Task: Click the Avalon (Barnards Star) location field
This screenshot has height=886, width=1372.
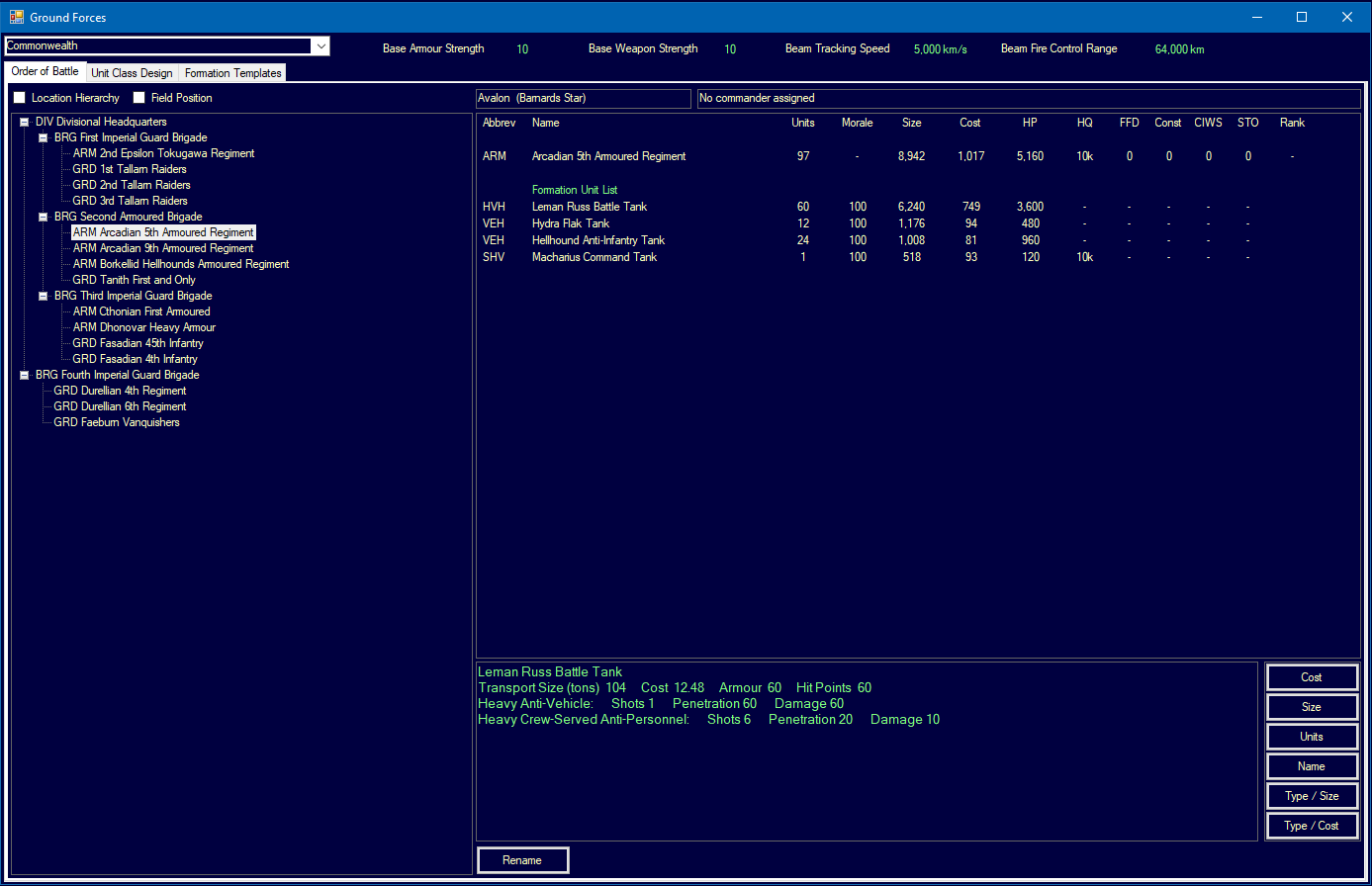Action: (x=584, y=99)
